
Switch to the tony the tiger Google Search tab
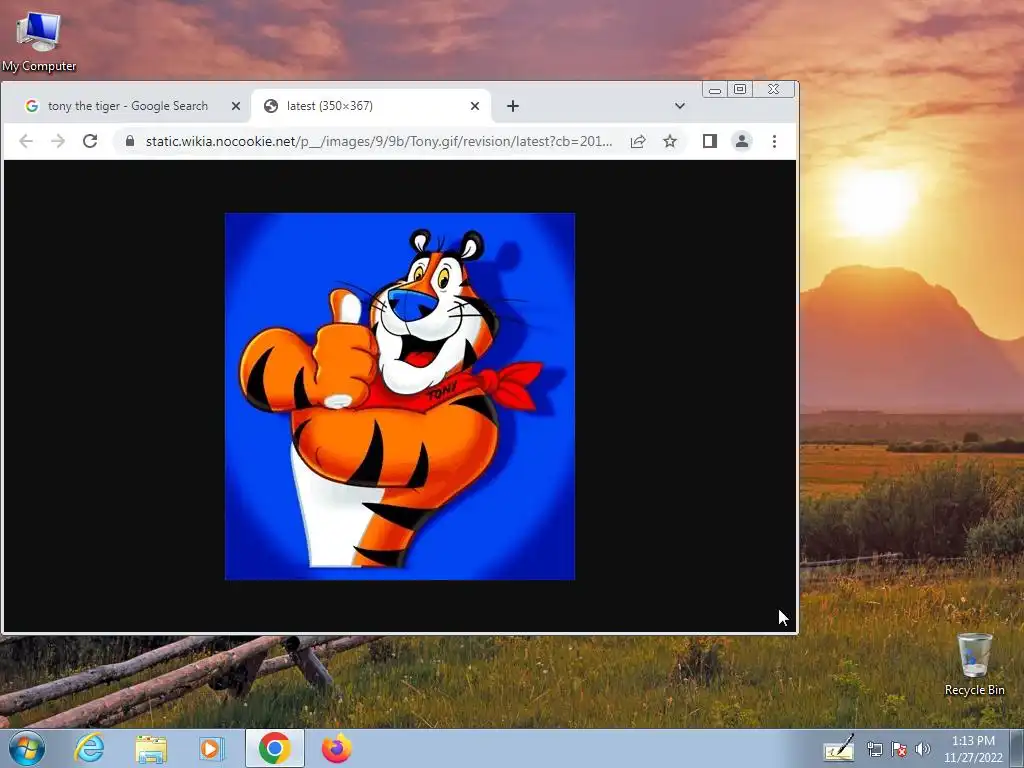[x=128, y=106]
